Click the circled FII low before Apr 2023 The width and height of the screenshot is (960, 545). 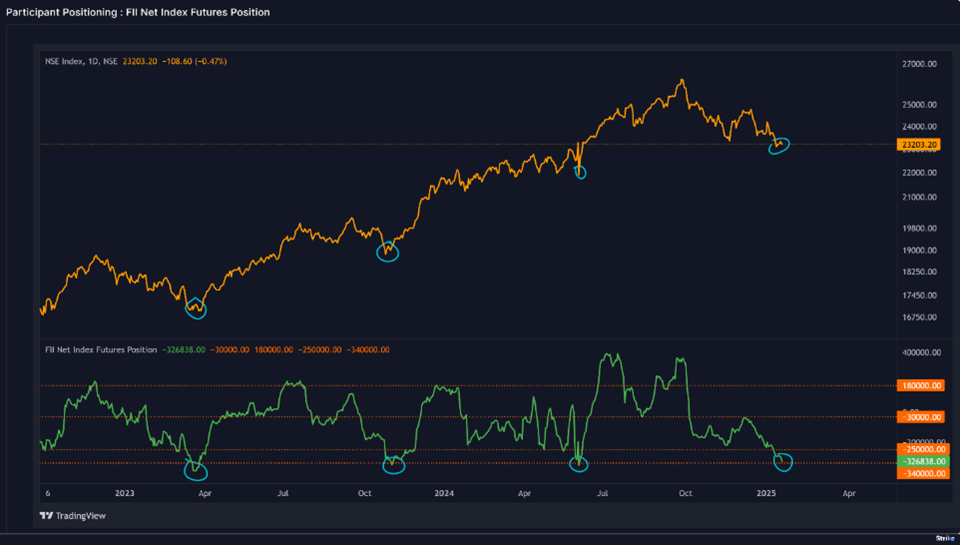pos(195,468)
